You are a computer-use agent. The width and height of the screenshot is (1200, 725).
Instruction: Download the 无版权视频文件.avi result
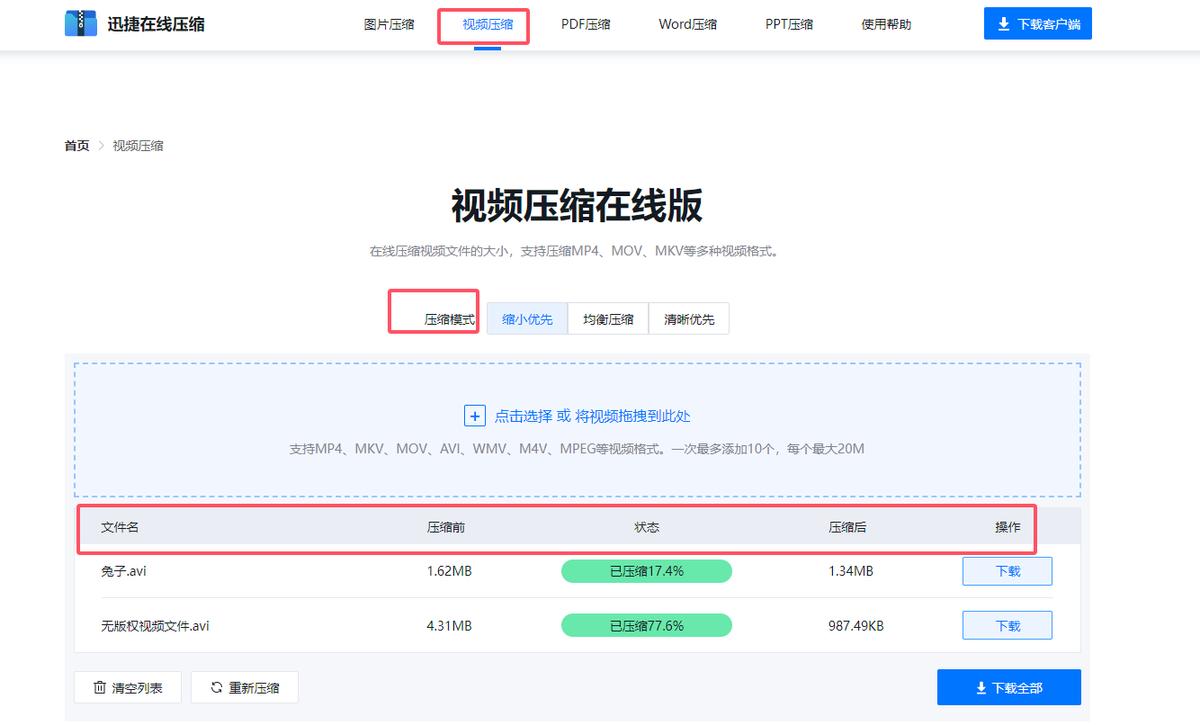click(x=1007, y=624)
